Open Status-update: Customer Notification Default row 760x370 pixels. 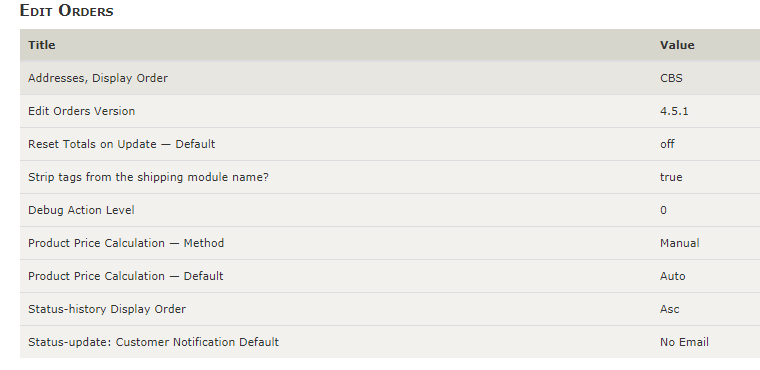tap(390, 342)
